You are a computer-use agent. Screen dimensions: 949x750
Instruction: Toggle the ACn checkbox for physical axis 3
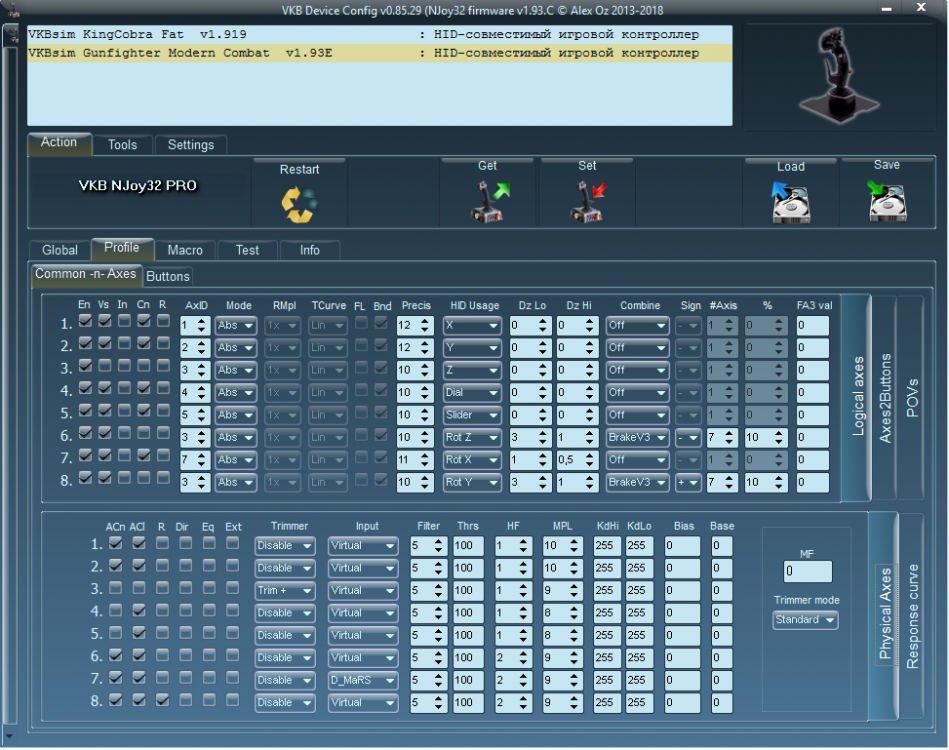(x=116, y=588)
